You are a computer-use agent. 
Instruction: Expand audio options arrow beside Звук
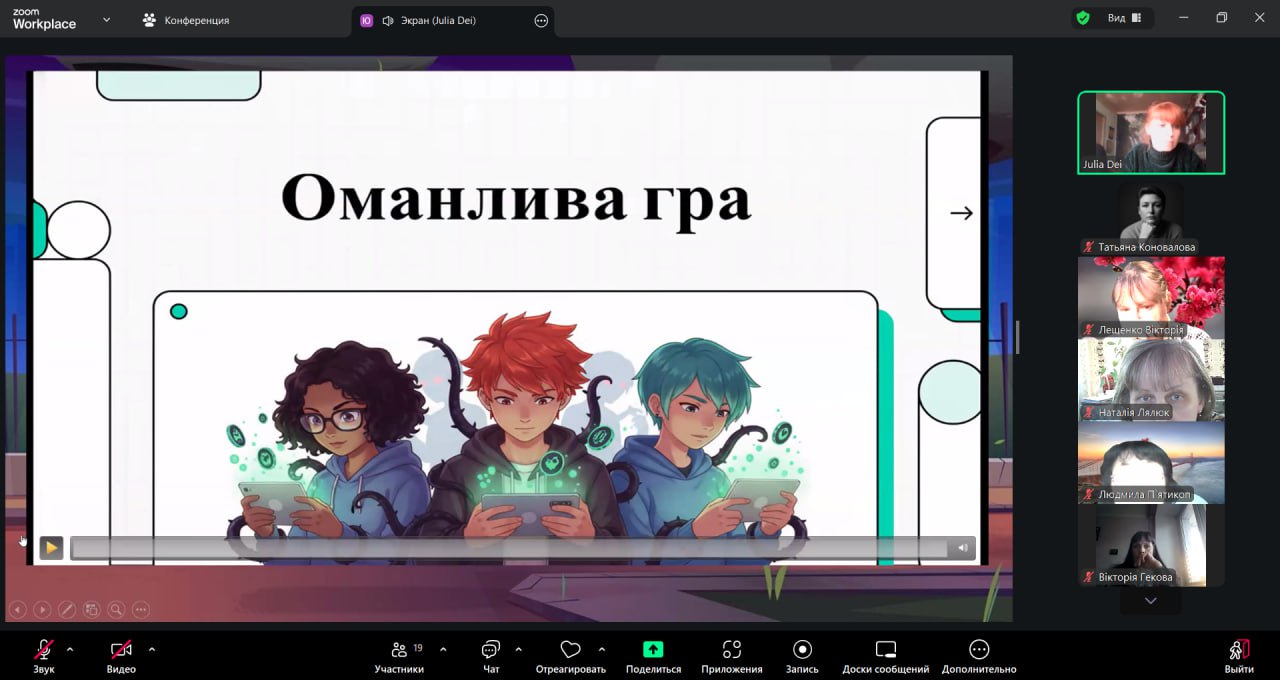70,649
